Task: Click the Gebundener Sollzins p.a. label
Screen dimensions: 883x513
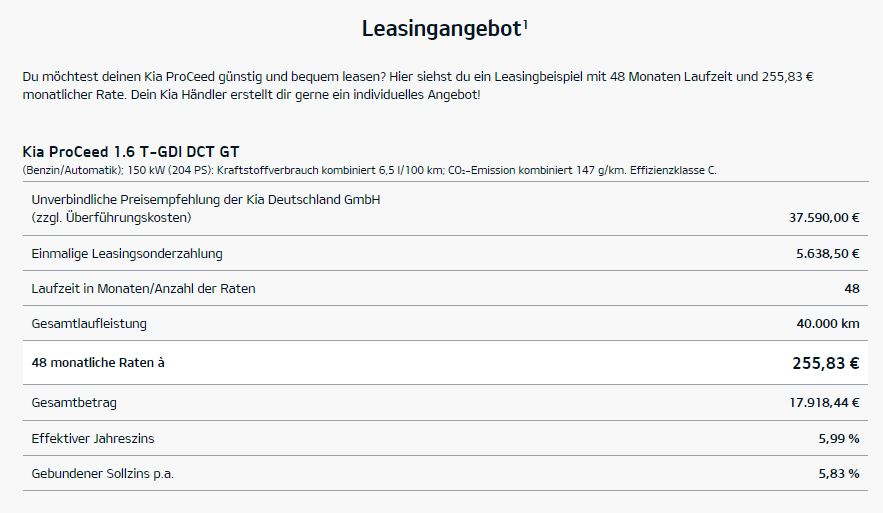Action: coord(102,473)
